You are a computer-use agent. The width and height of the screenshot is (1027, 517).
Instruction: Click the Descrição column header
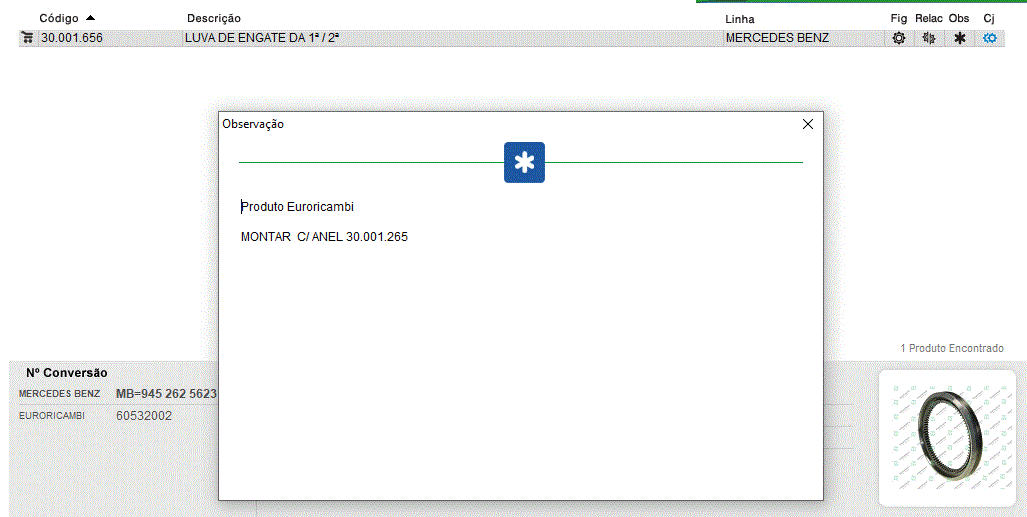tap(214, 18)
